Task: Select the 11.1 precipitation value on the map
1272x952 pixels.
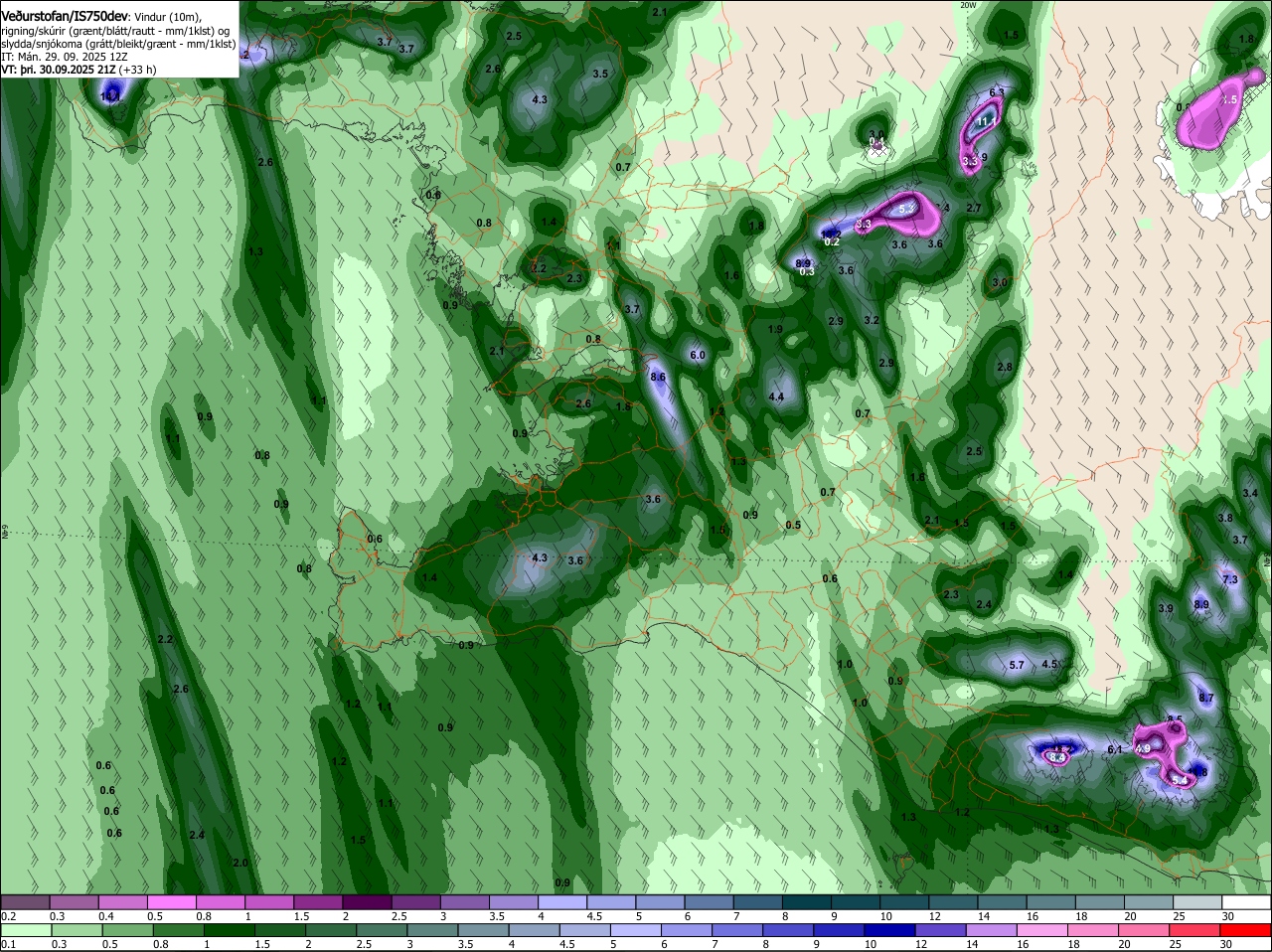Action: point(986,122)
